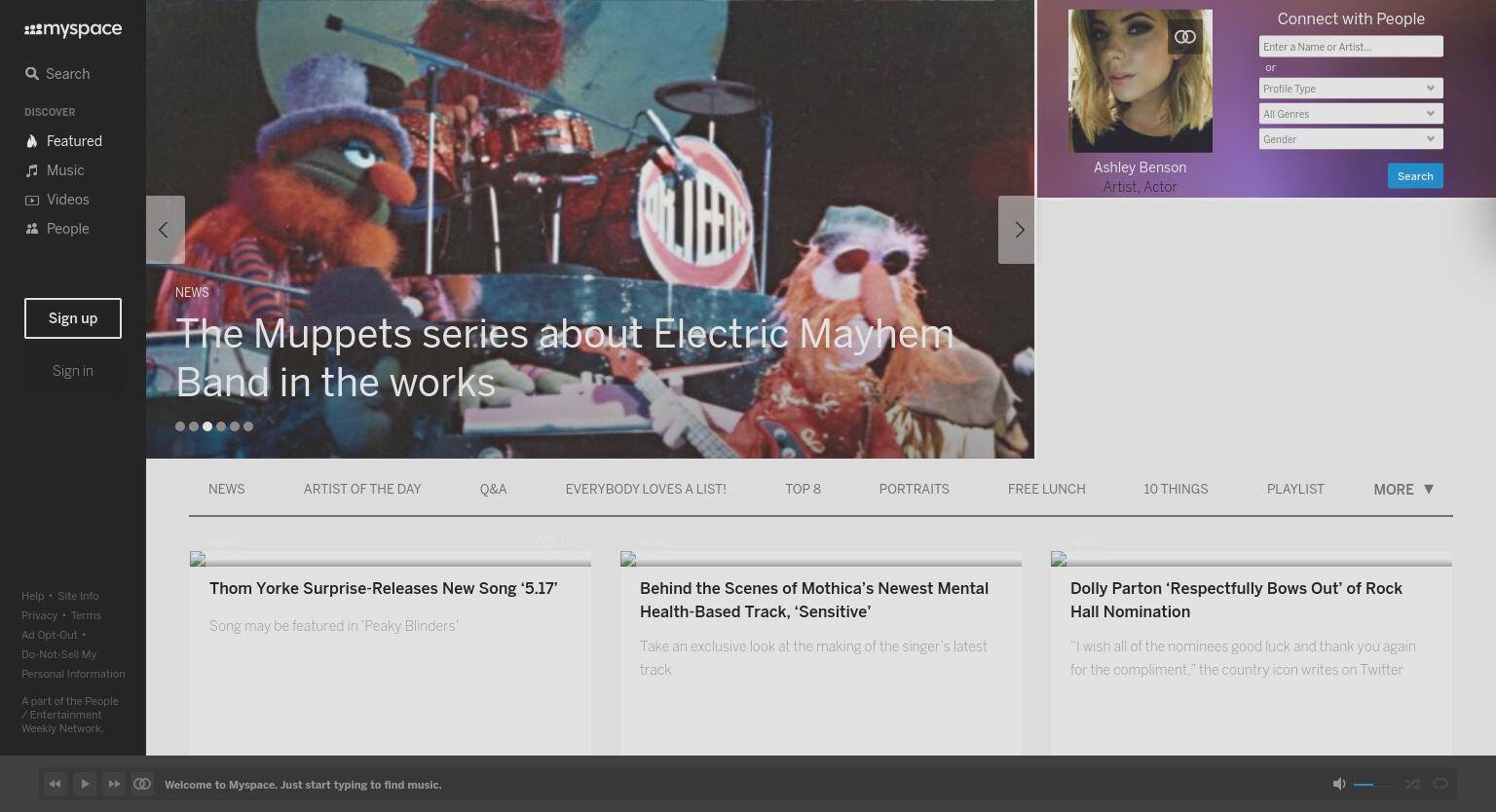1496x812 pixels.
Task: Select the third carousel dot
Action: (x=207, y=426)
